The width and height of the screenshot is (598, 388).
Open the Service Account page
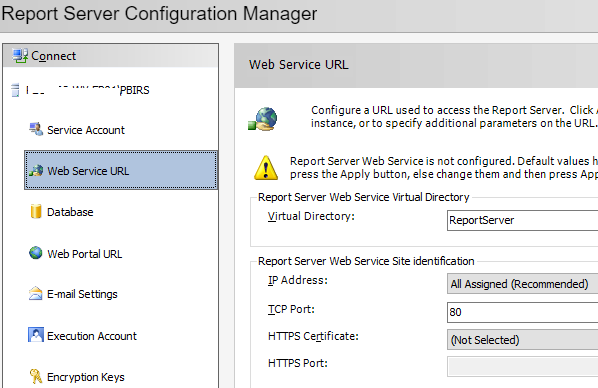tap(86, 130)
